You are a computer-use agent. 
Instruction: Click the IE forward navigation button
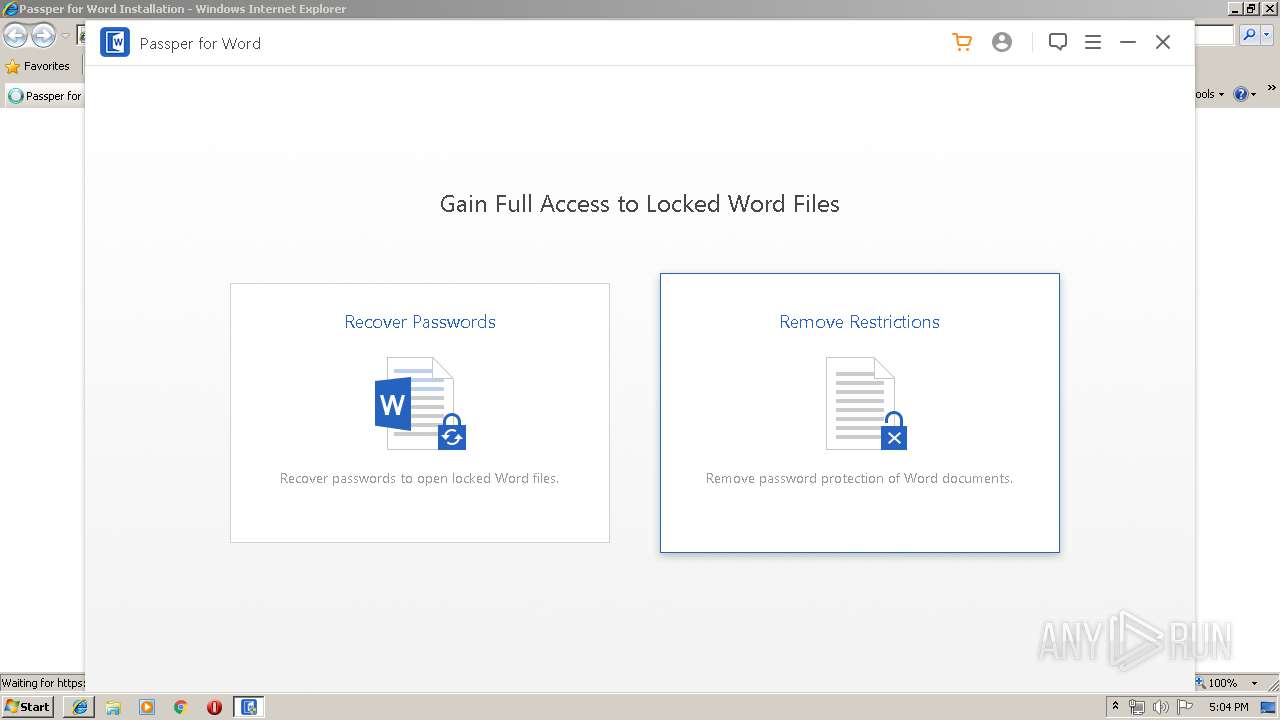[43, 36]
